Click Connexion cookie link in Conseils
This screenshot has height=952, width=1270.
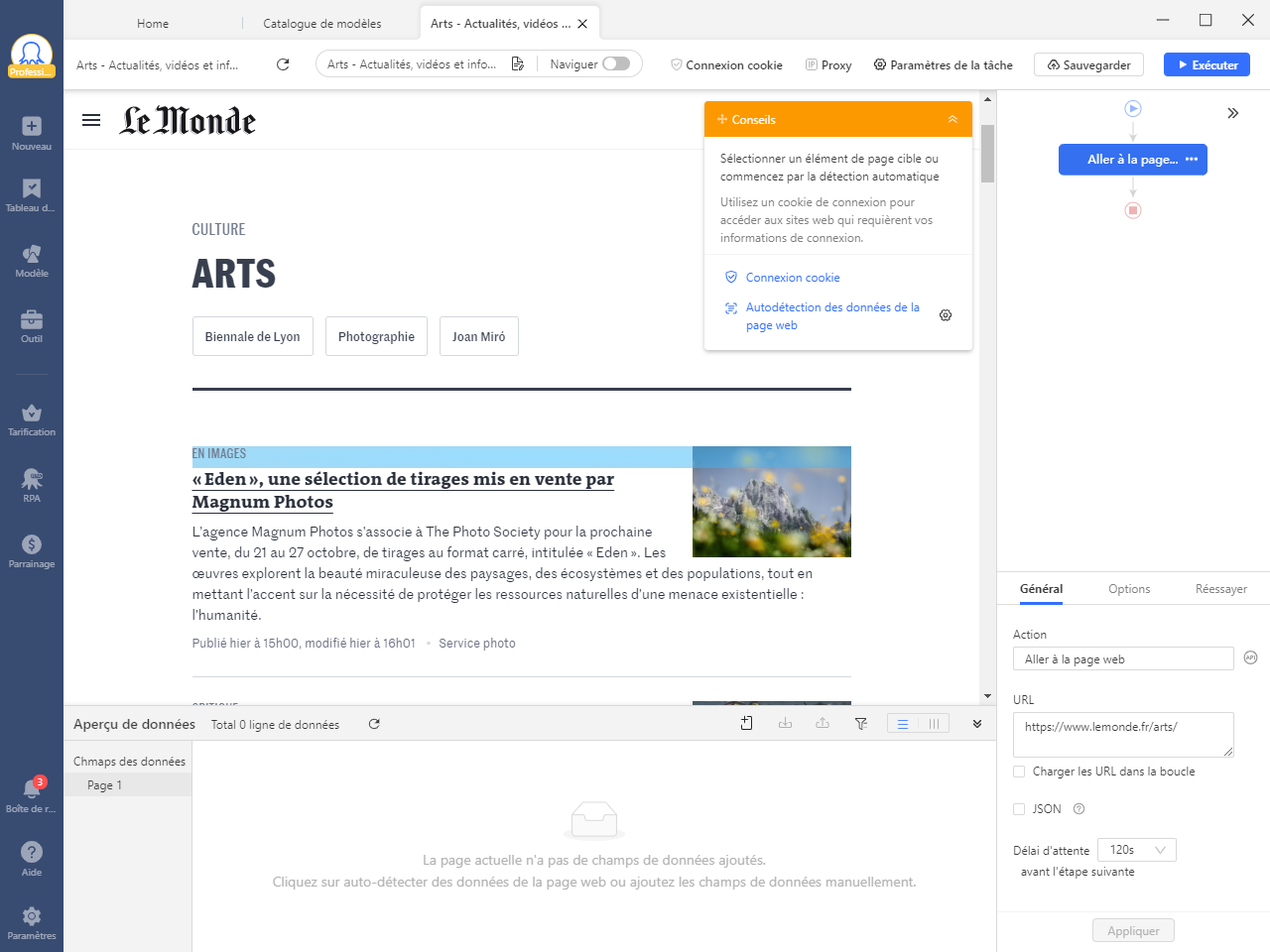[793, 278]
